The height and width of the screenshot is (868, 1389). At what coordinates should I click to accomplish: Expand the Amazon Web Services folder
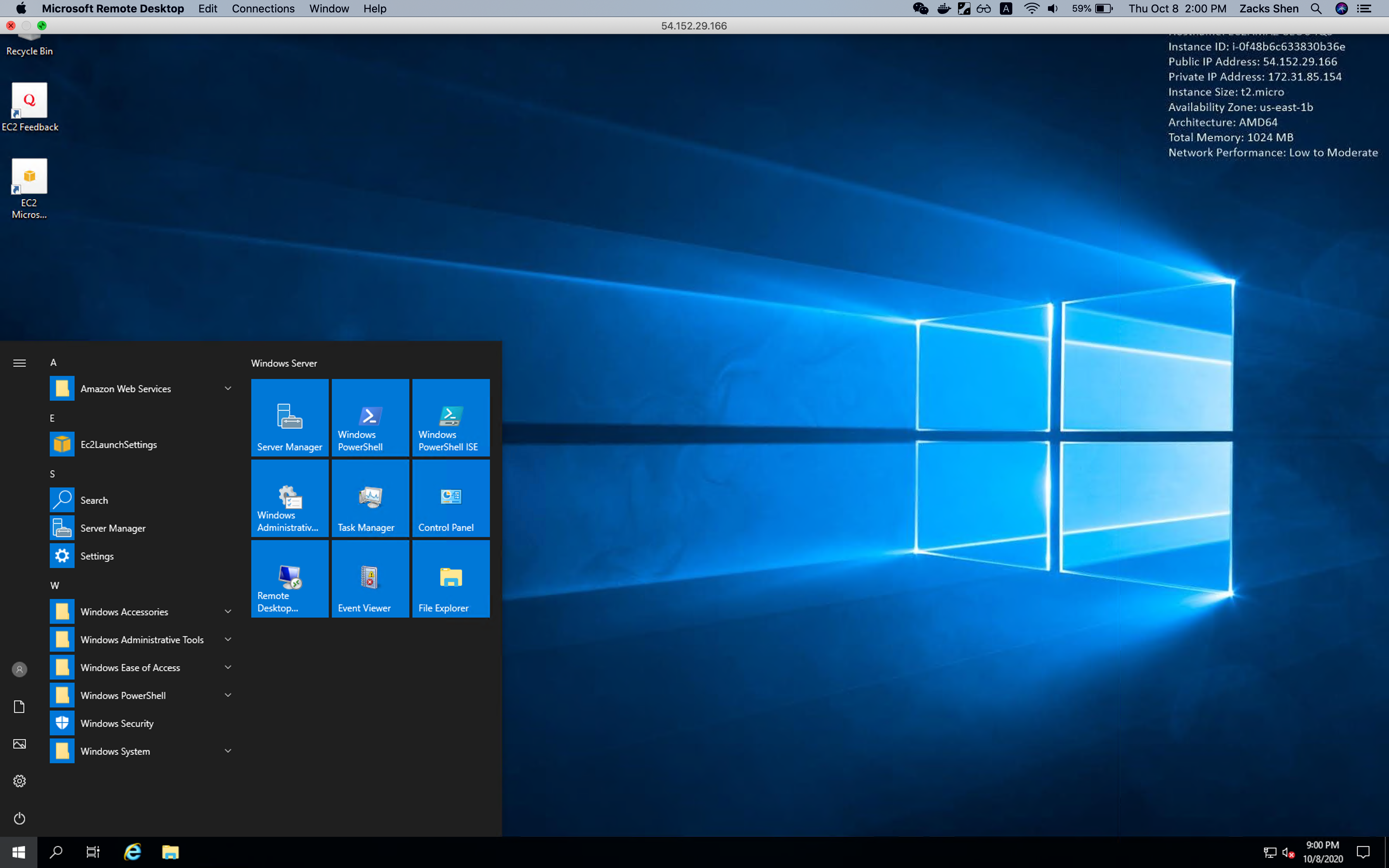[228, 389]
